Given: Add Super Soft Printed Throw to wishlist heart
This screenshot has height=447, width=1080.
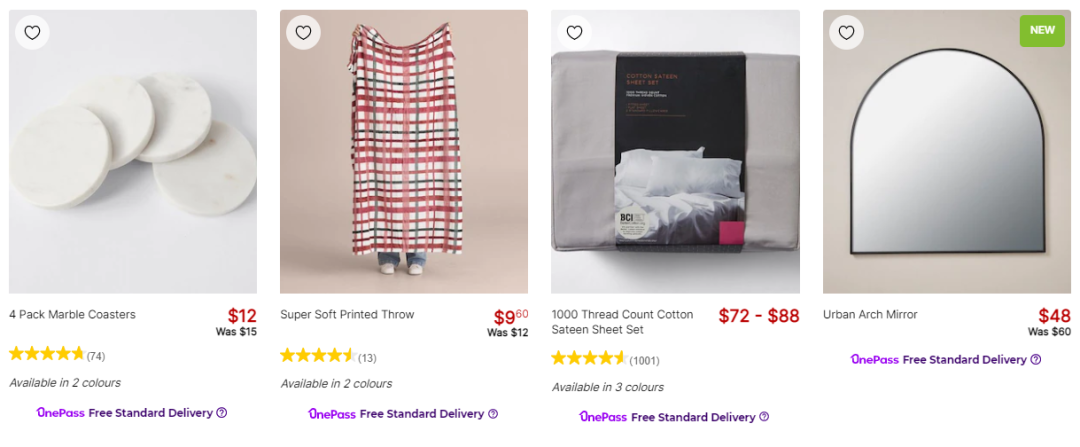Looking at the screenshot, I should (x=304, y=32).
